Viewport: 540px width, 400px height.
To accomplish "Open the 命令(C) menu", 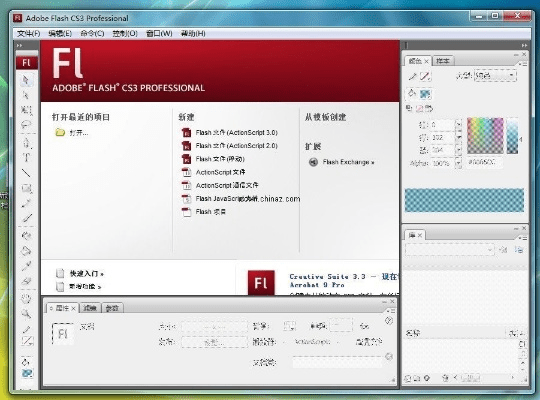I will (92, 33).
